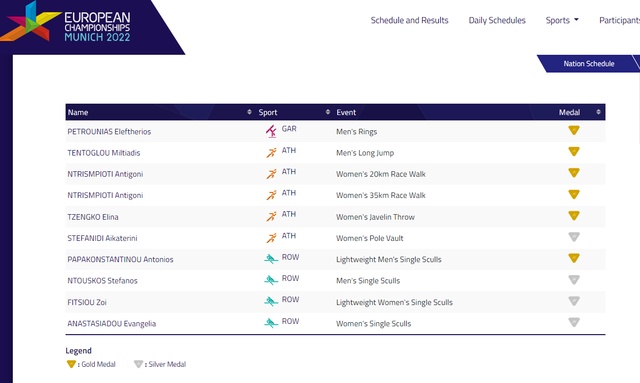Open athlete PAPAKONSTANTINOU Antonios
Screen dimensions: 640x383
click(120, 259)
